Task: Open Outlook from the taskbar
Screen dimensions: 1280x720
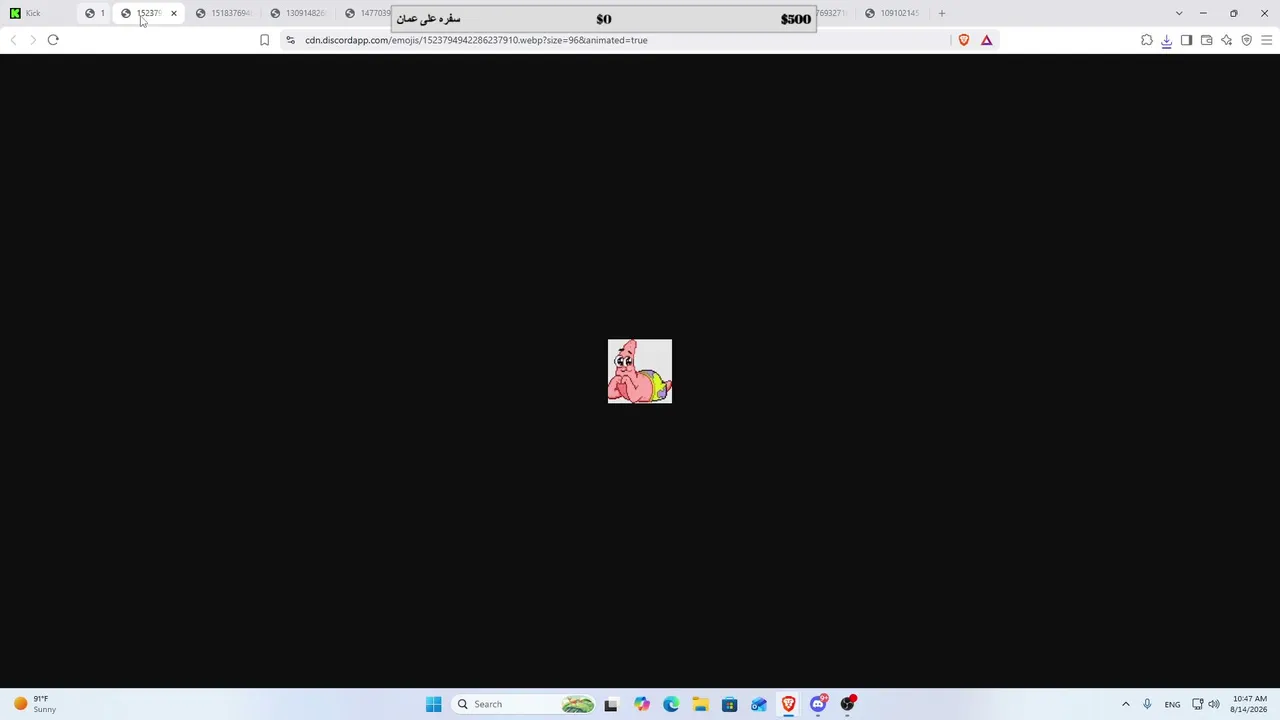Action: [759, 704]
